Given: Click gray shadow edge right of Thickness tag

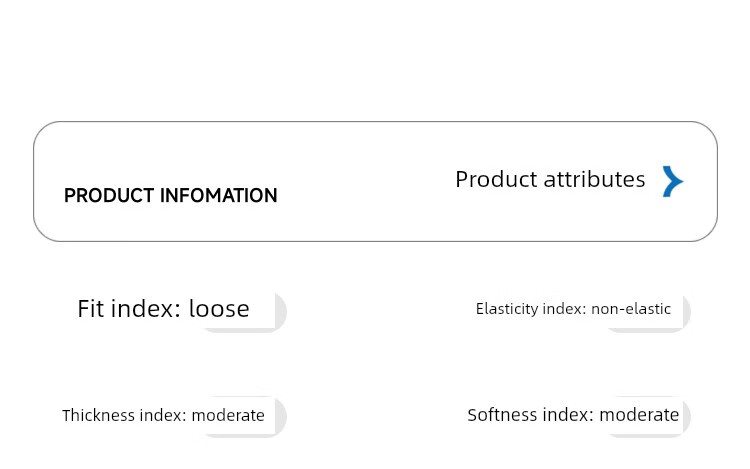Looking at the screenshot, I should pyautogui.click(x=281, y=418).
